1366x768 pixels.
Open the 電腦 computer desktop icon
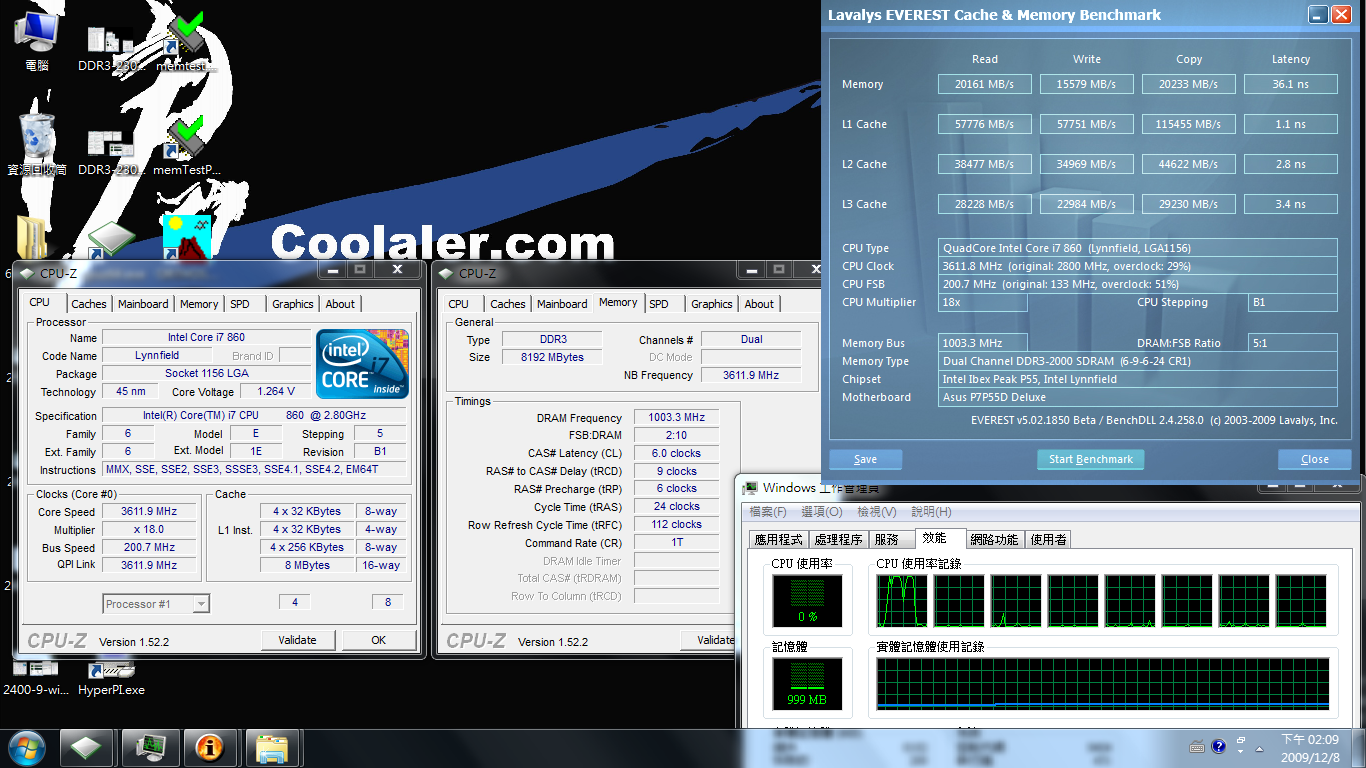(x=37, y=38)
